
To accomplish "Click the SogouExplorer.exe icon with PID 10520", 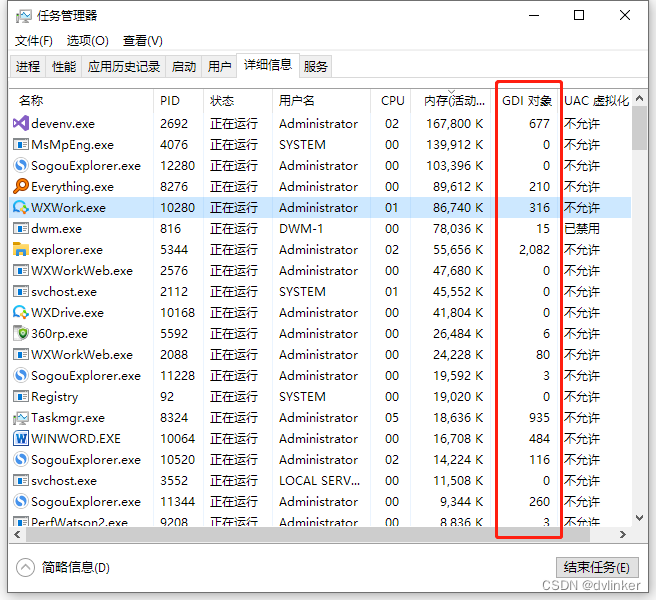I will pos(20,459).
